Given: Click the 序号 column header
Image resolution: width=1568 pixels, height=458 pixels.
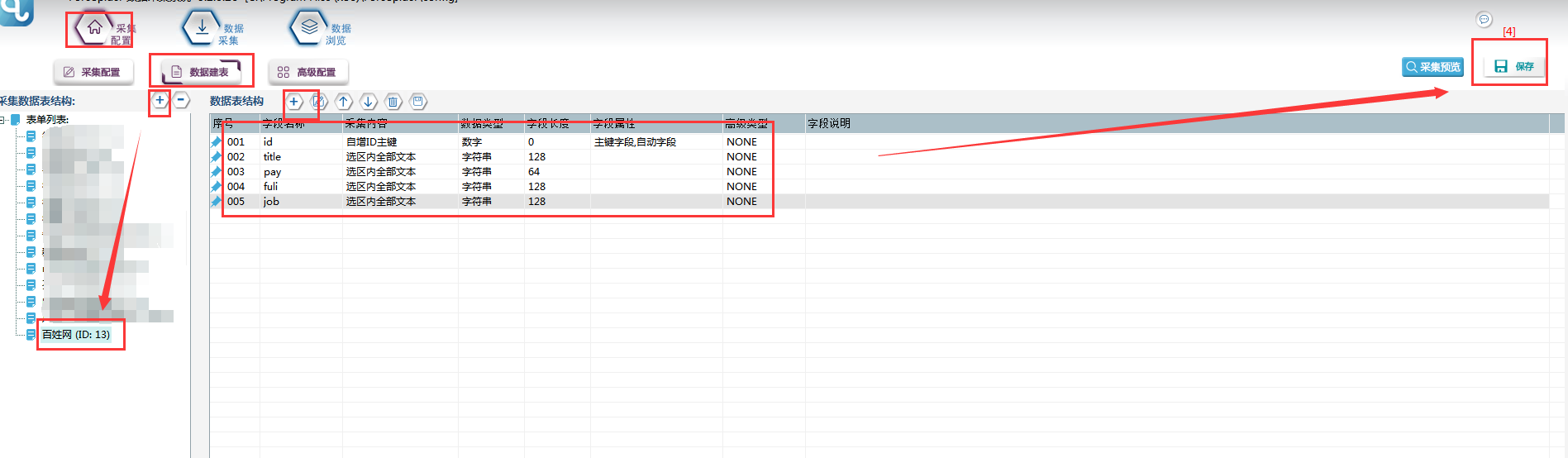Looking at the screenshot, I should click(x=235, y=124).
